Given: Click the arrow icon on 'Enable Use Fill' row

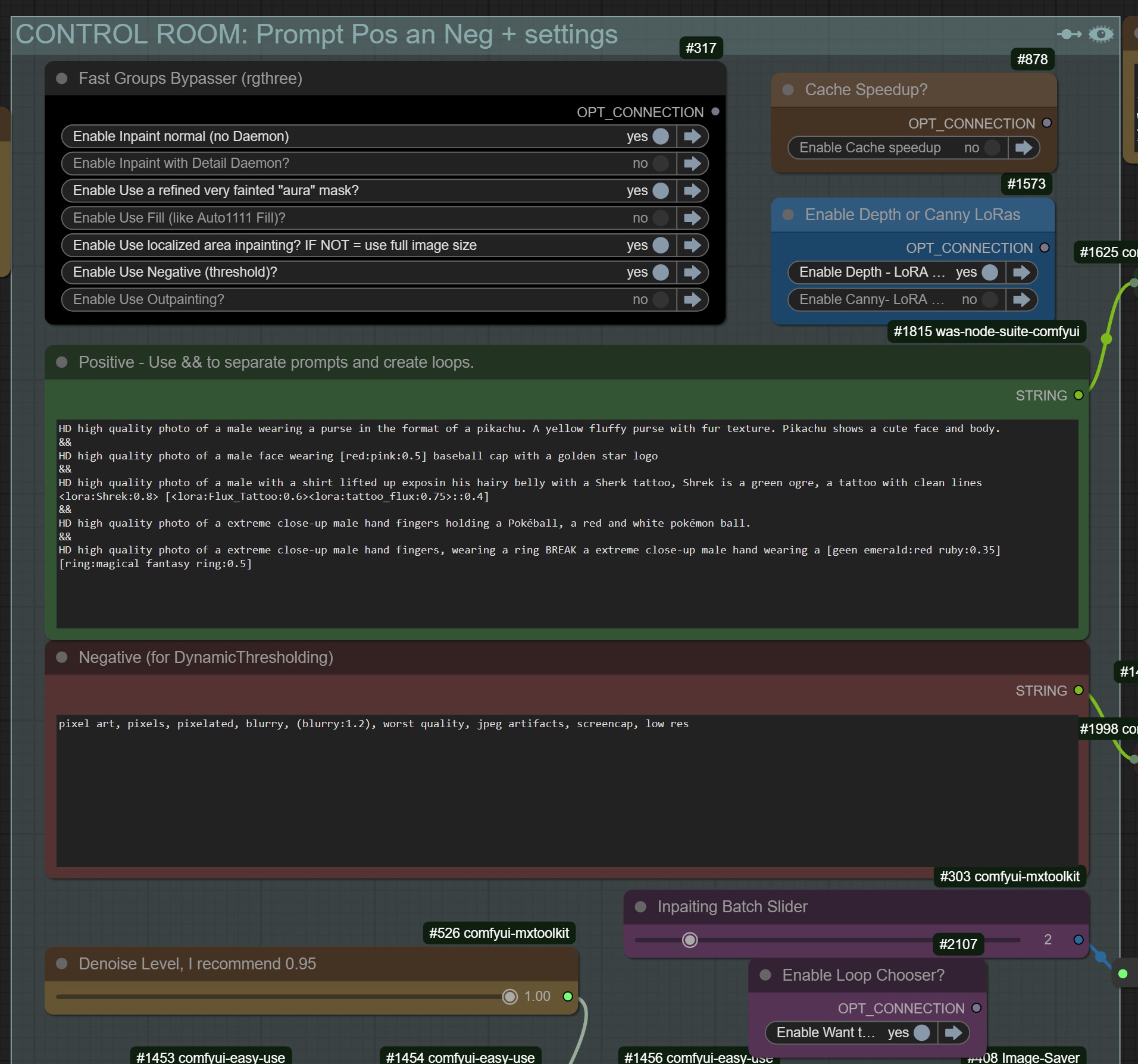Looking at the screenshot, I should pos(692,218).
